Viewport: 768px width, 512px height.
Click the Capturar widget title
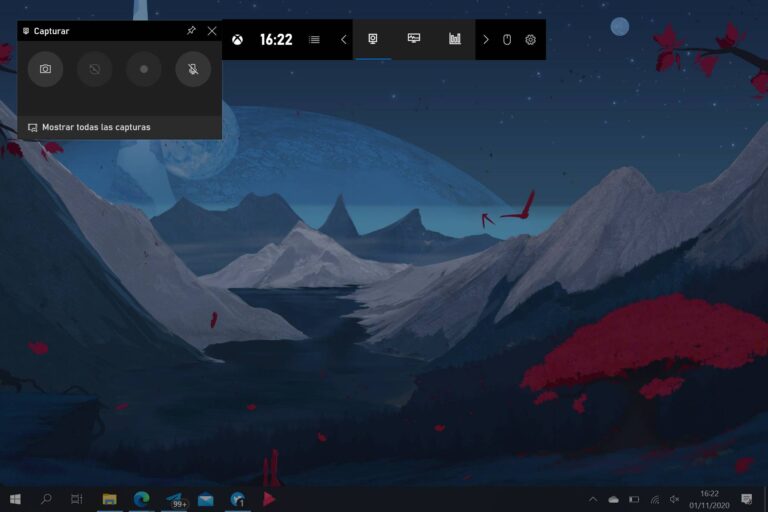[51, 31]
